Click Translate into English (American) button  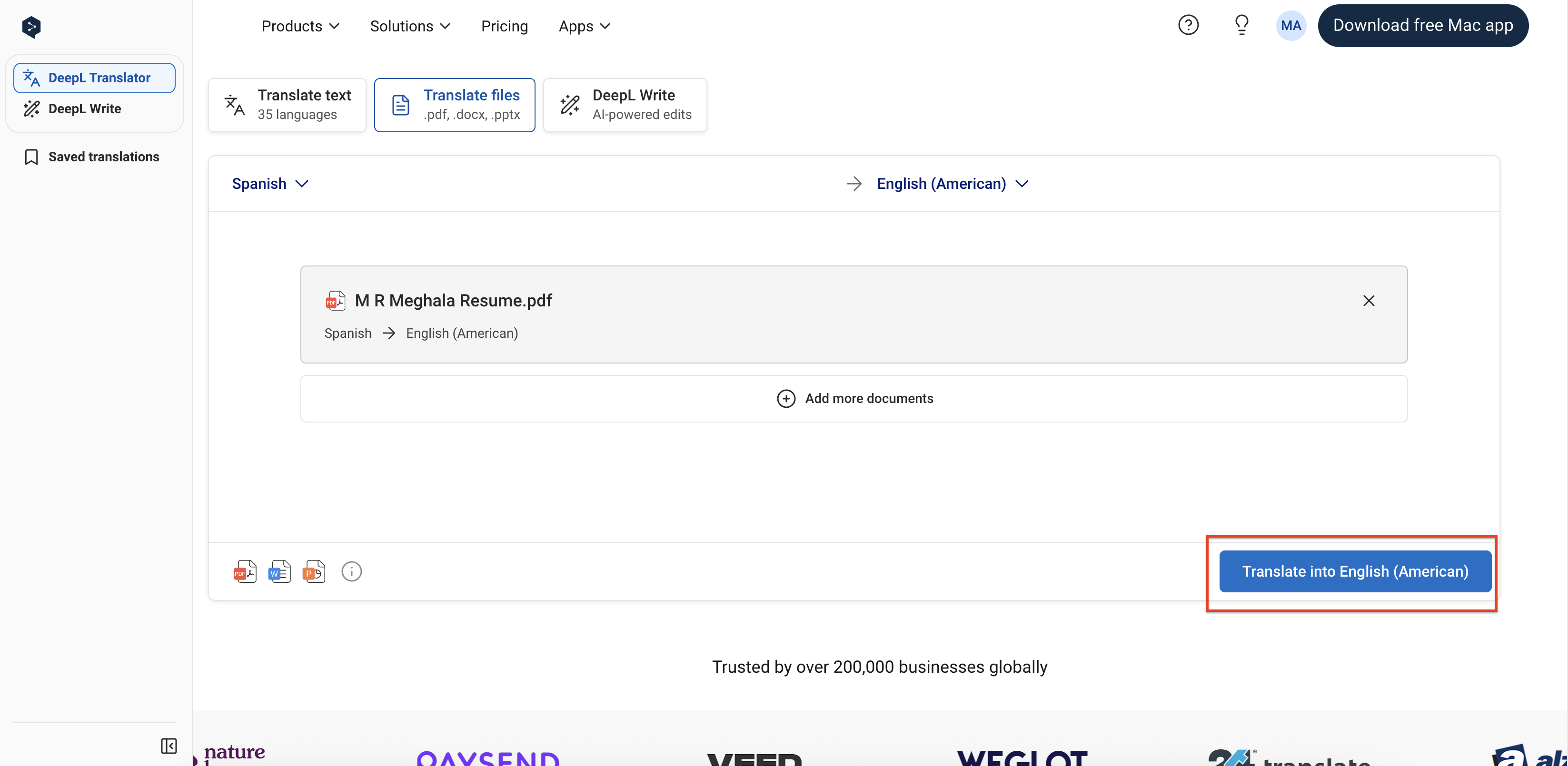1355,571
